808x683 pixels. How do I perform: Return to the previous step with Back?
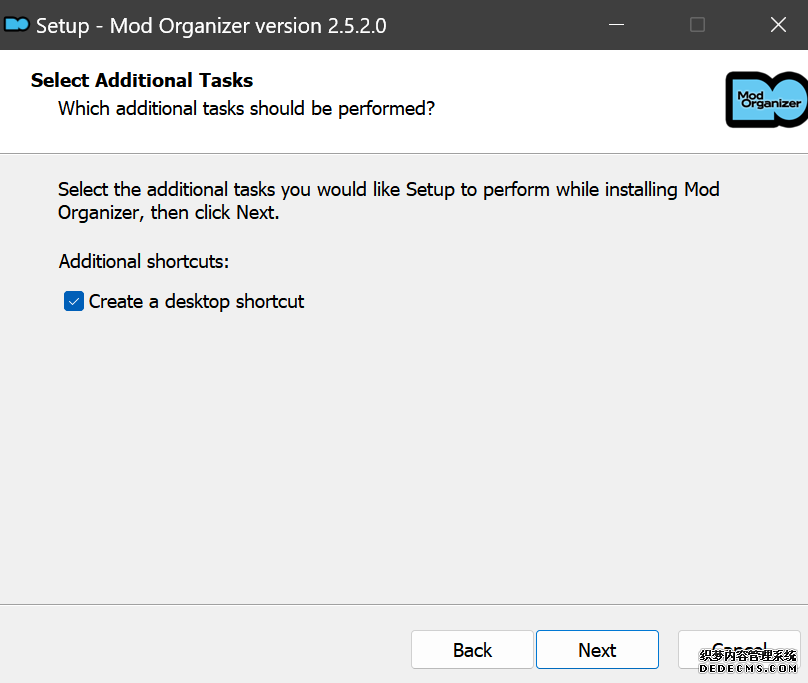pyautogui.click(x=472, y=650)
